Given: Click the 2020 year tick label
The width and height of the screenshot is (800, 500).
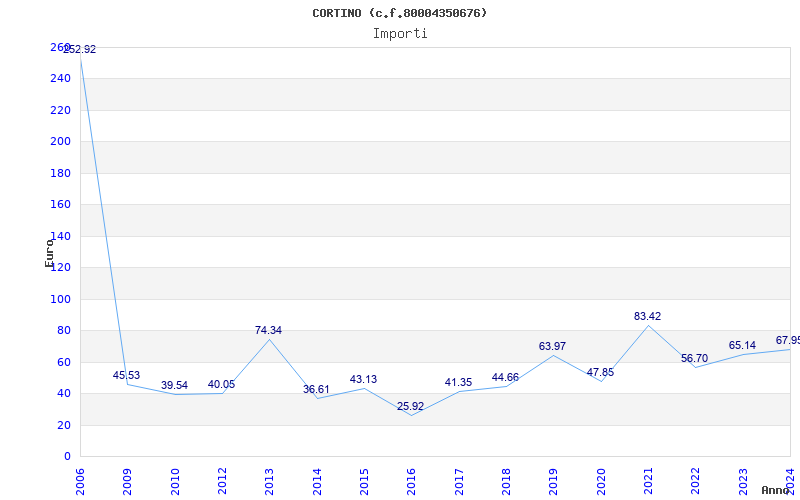Looking at the screenshot, I should [601, 482].
